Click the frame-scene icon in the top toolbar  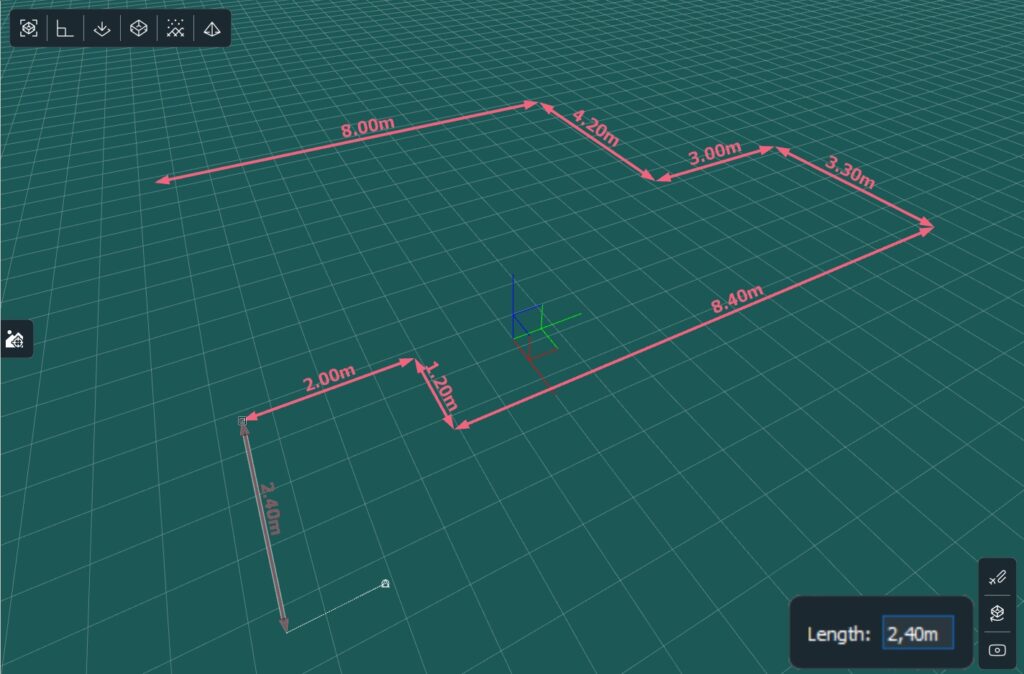28,28
